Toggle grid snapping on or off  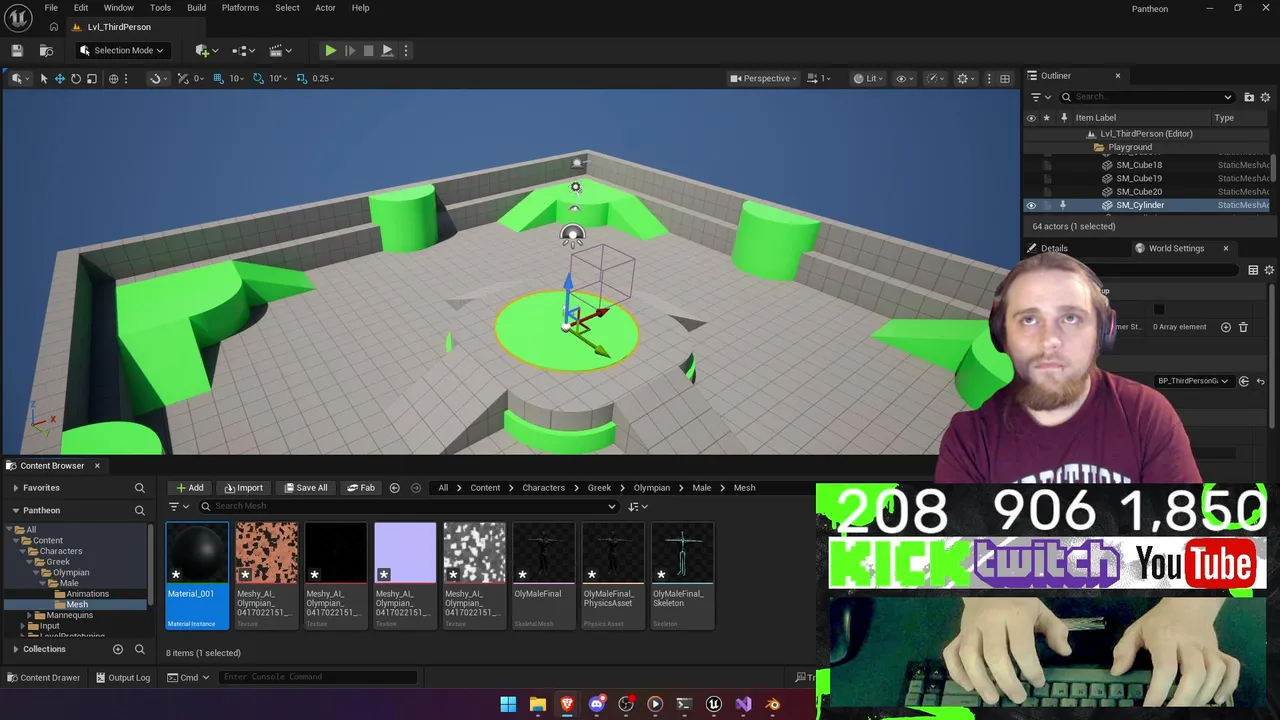click(218, 78)
